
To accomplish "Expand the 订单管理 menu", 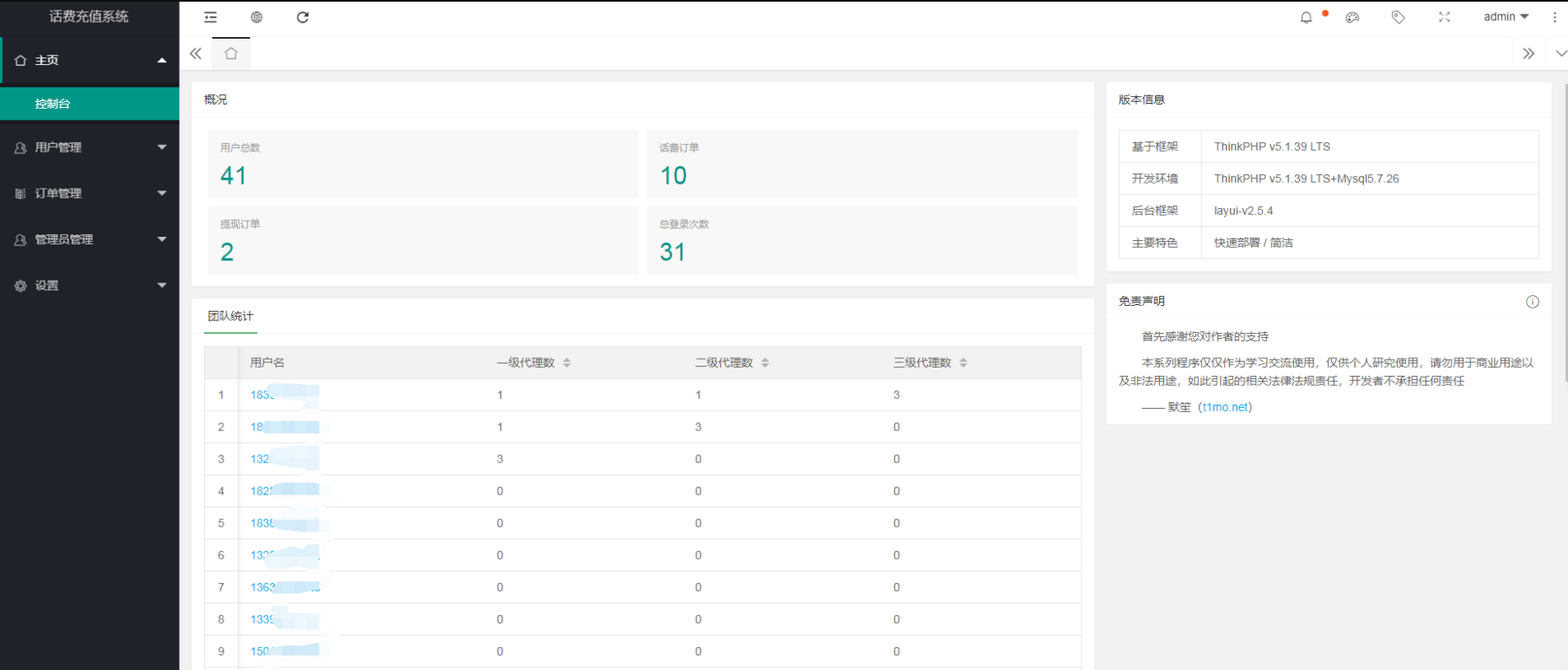I will point(162,194).
